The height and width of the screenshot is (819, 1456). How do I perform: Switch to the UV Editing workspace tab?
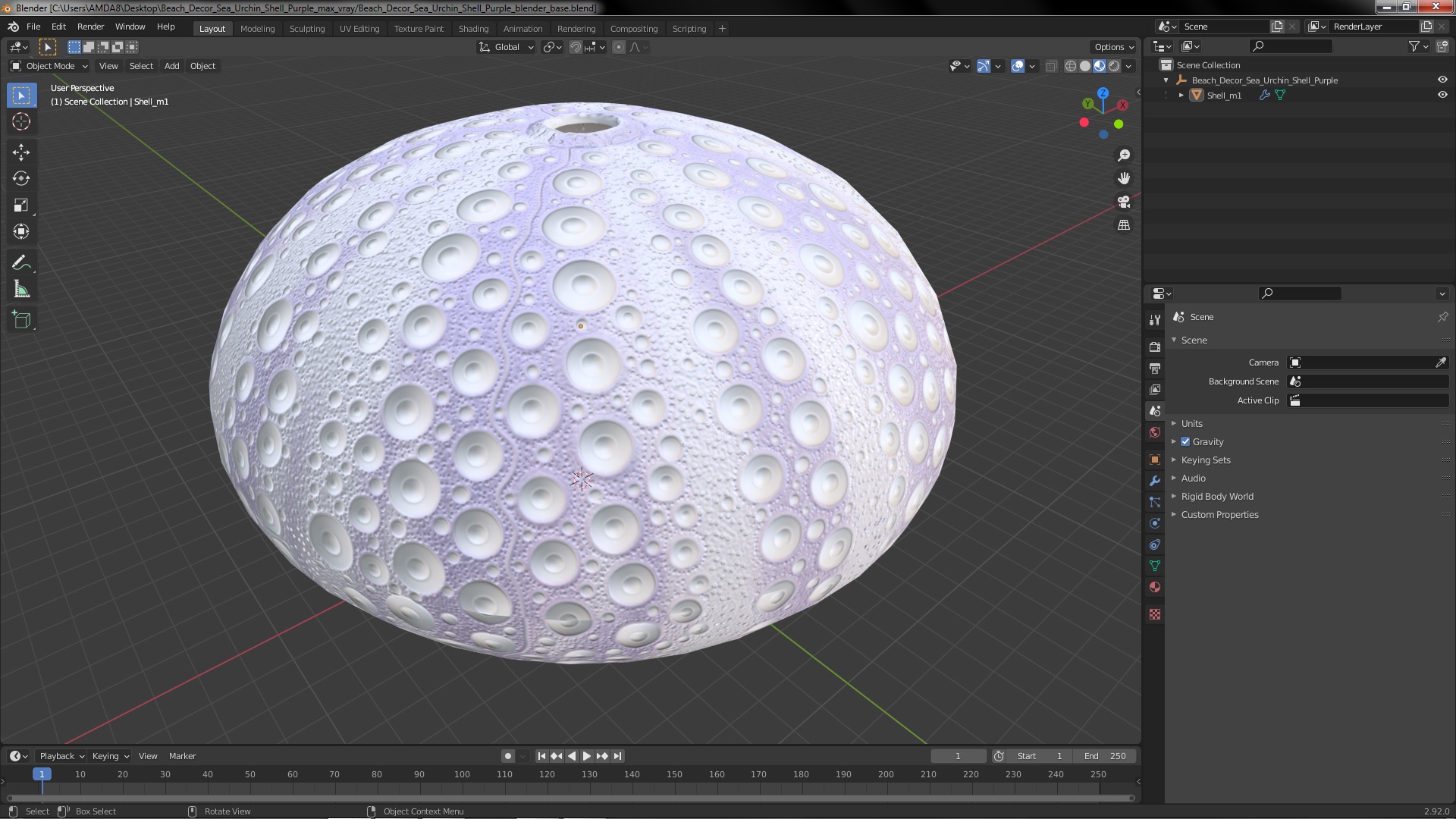pyautogui.click(x=359, y=29)
